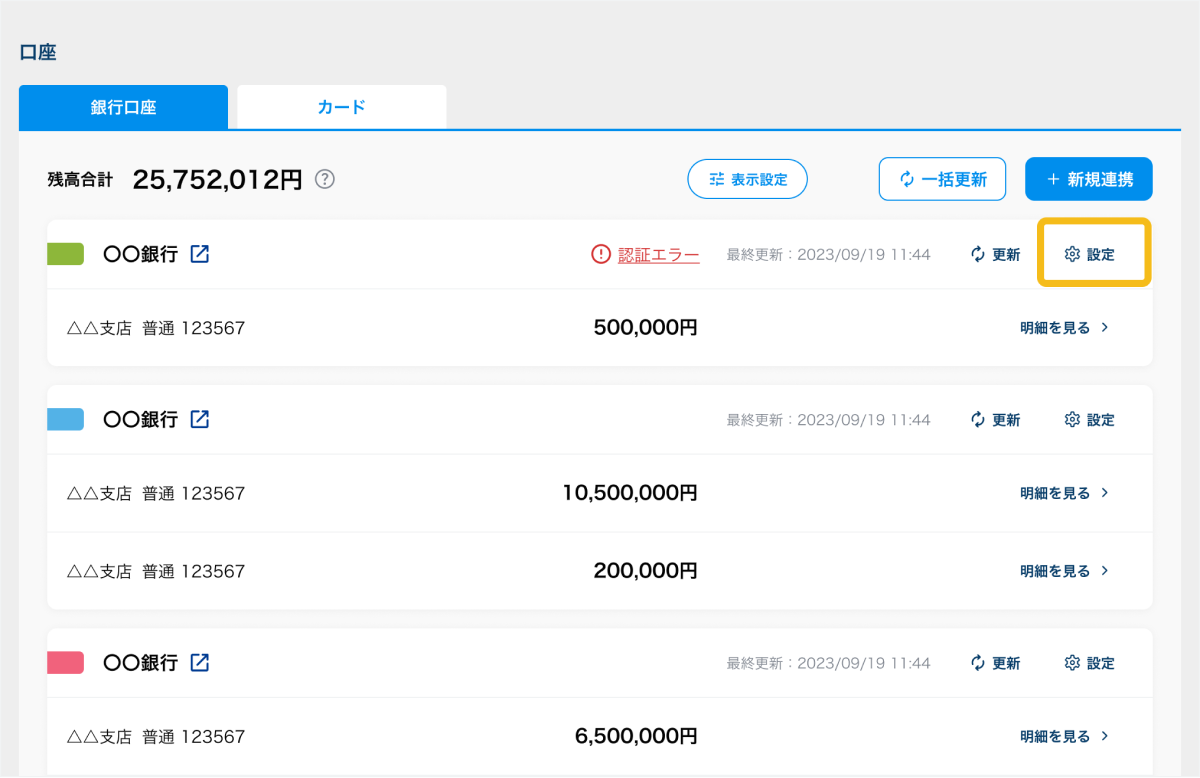This screenshot has width=1200, height=778.
Task: Open external link icon beside pink bank name
Action: tap(200, 662)
